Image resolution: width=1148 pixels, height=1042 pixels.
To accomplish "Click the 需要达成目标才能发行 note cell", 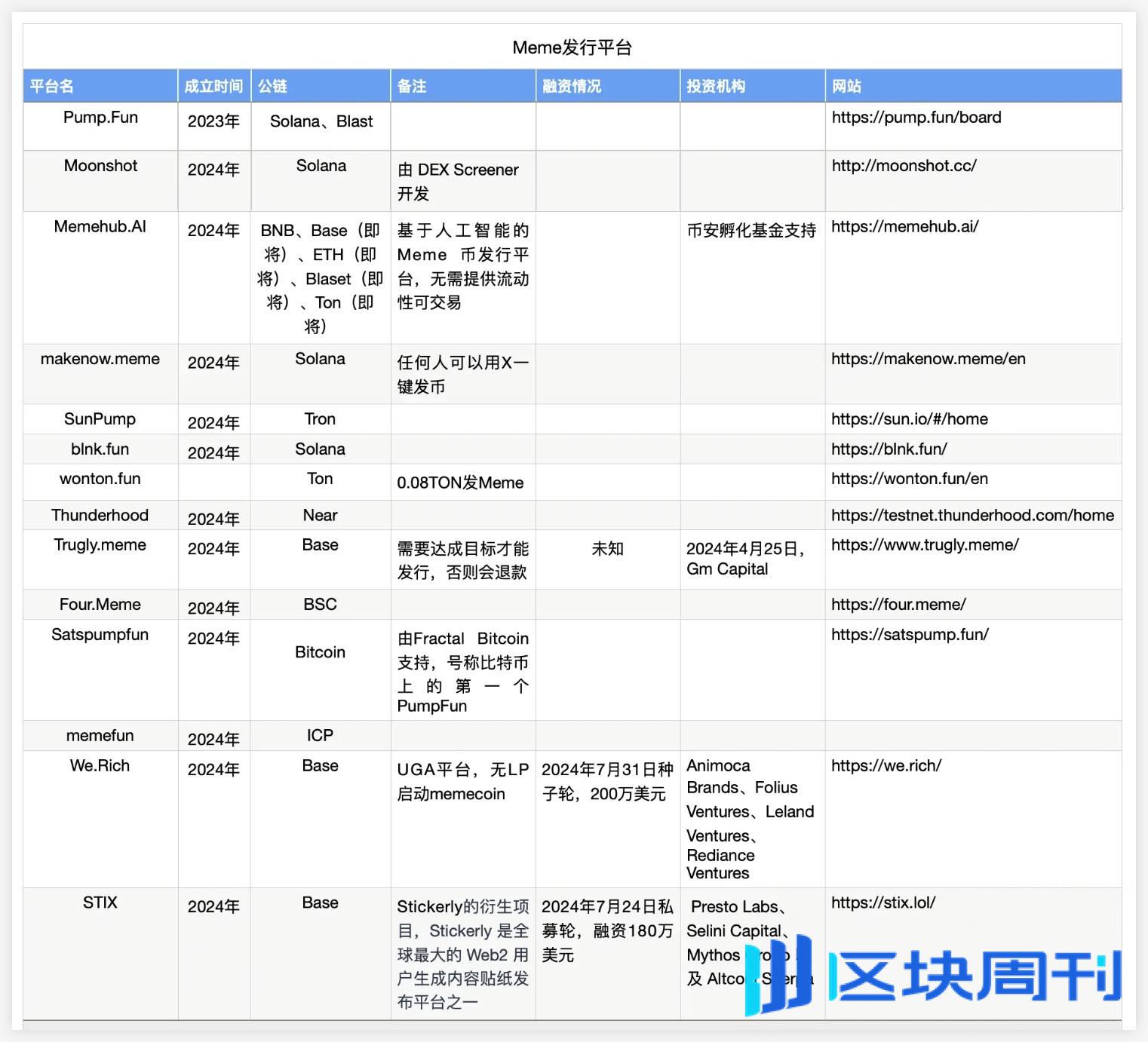I will [463, 560].
